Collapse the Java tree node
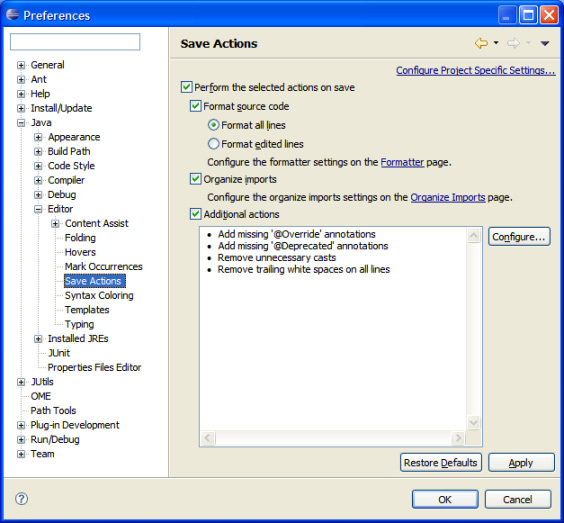Image resolution: width=564 pixels, height=523 pixels. tap(21, 123)
